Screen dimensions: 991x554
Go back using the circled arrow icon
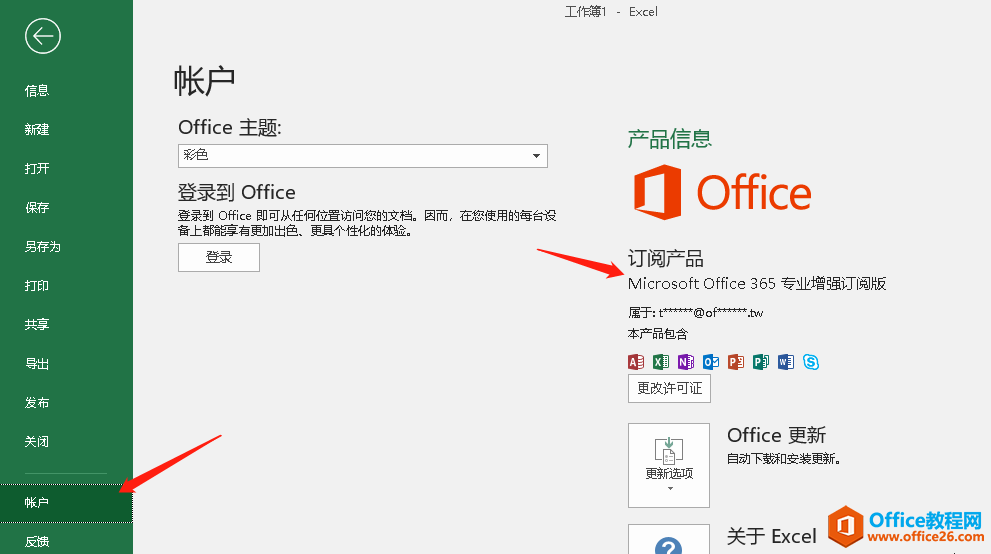pyautogui.click(x=43, y=36)
